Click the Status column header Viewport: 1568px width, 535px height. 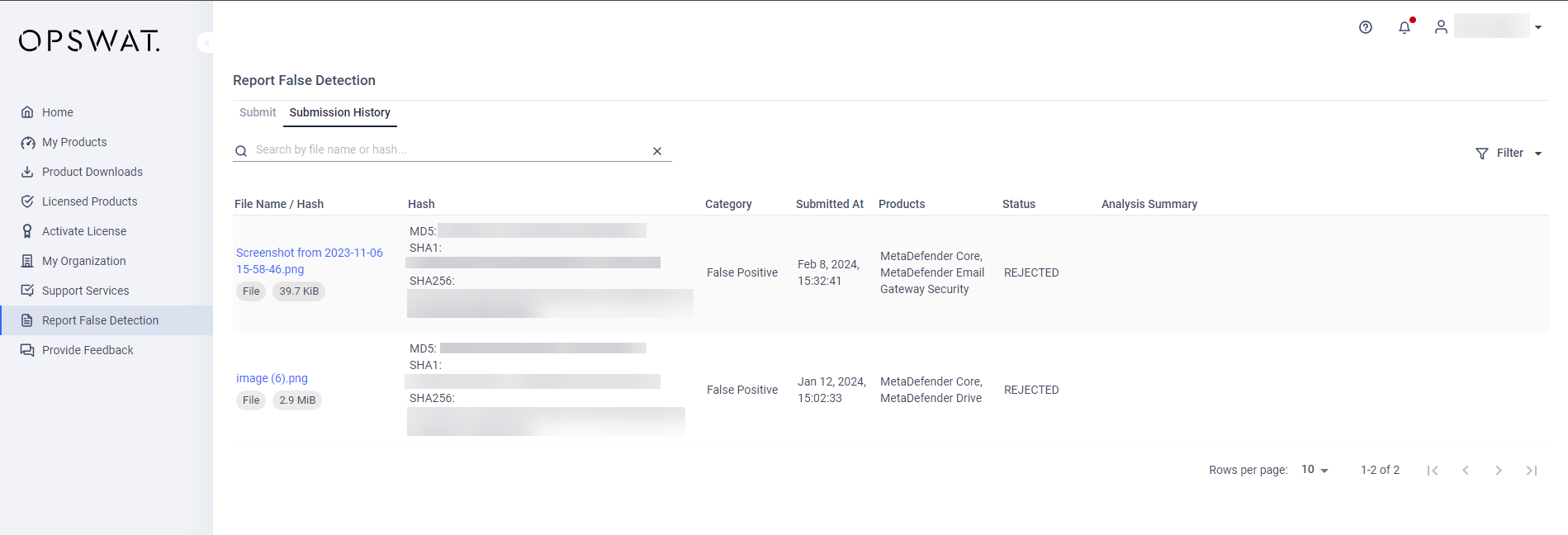pos(1019,204)
